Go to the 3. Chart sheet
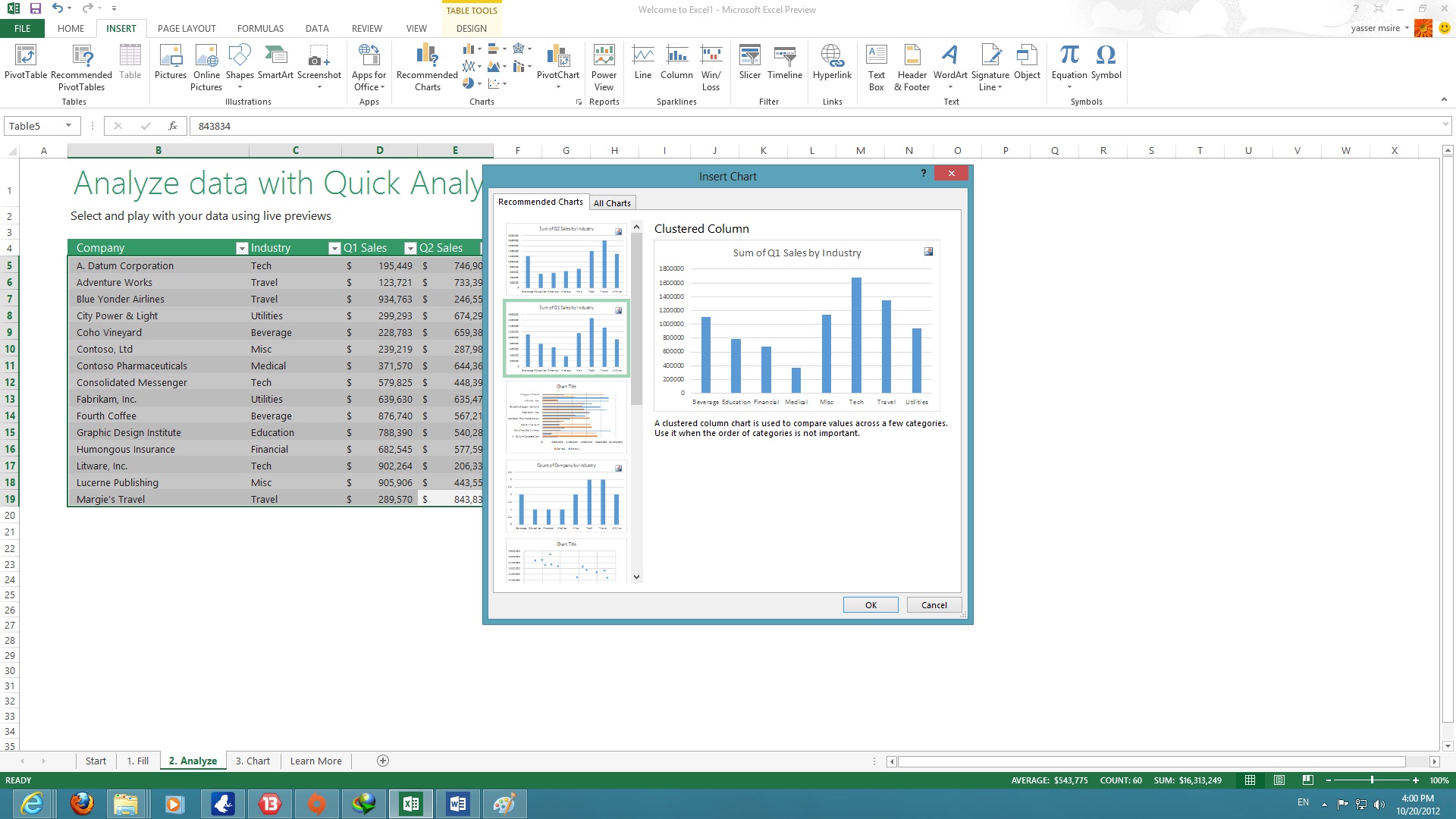Screen dimensions: 1456x819 [x=253, y=761]
